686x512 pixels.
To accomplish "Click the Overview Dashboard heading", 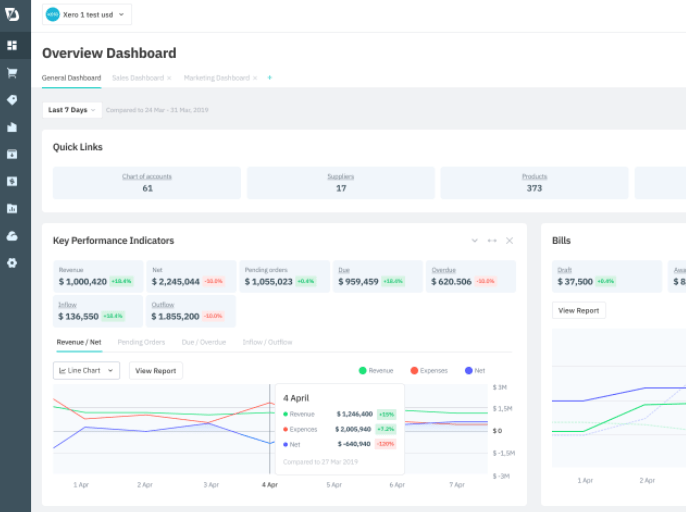I will click(x=109, y=53).
